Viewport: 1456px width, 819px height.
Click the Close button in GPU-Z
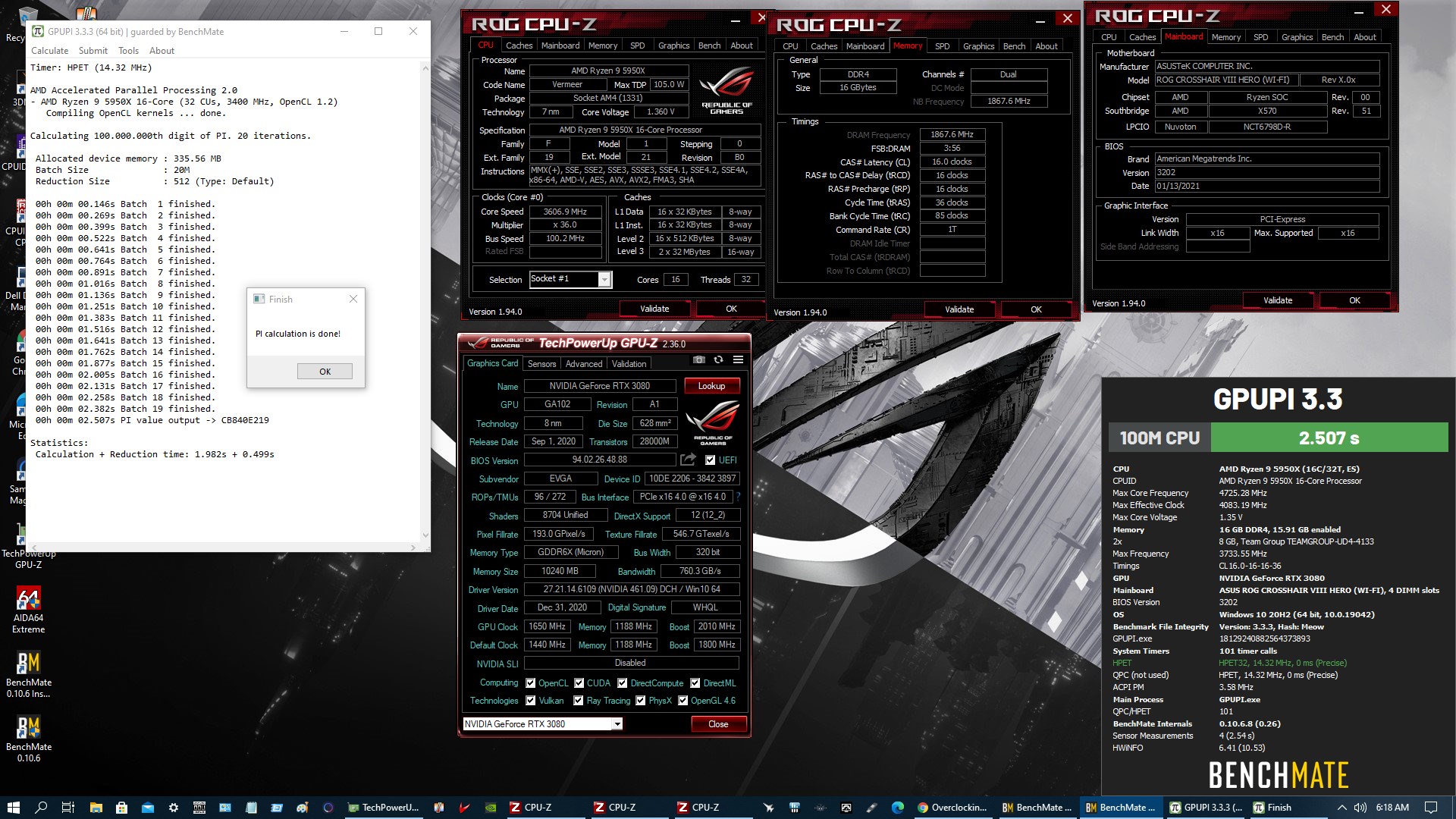(718, 724)
